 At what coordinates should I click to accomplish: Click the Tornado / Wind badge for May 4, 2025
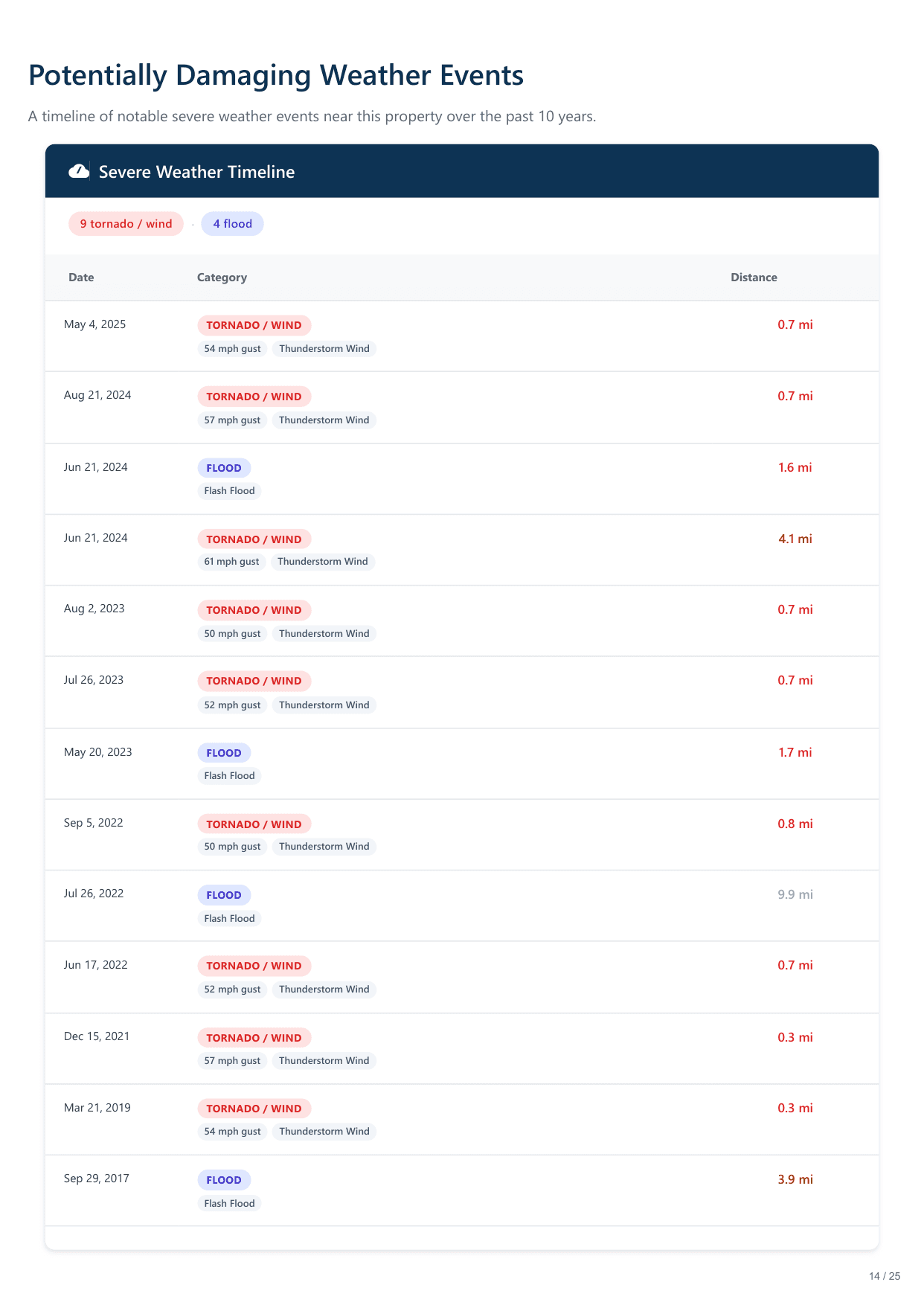(254, 325)
